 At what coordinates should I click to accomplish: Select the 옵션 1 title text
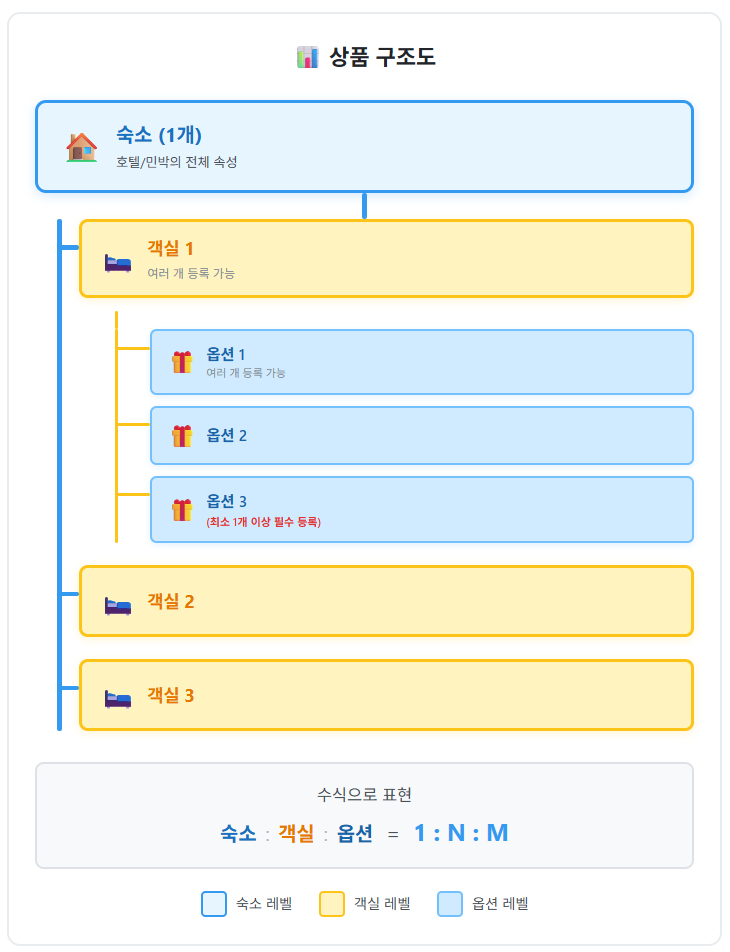pyautogui.click(x=225, y=354)
